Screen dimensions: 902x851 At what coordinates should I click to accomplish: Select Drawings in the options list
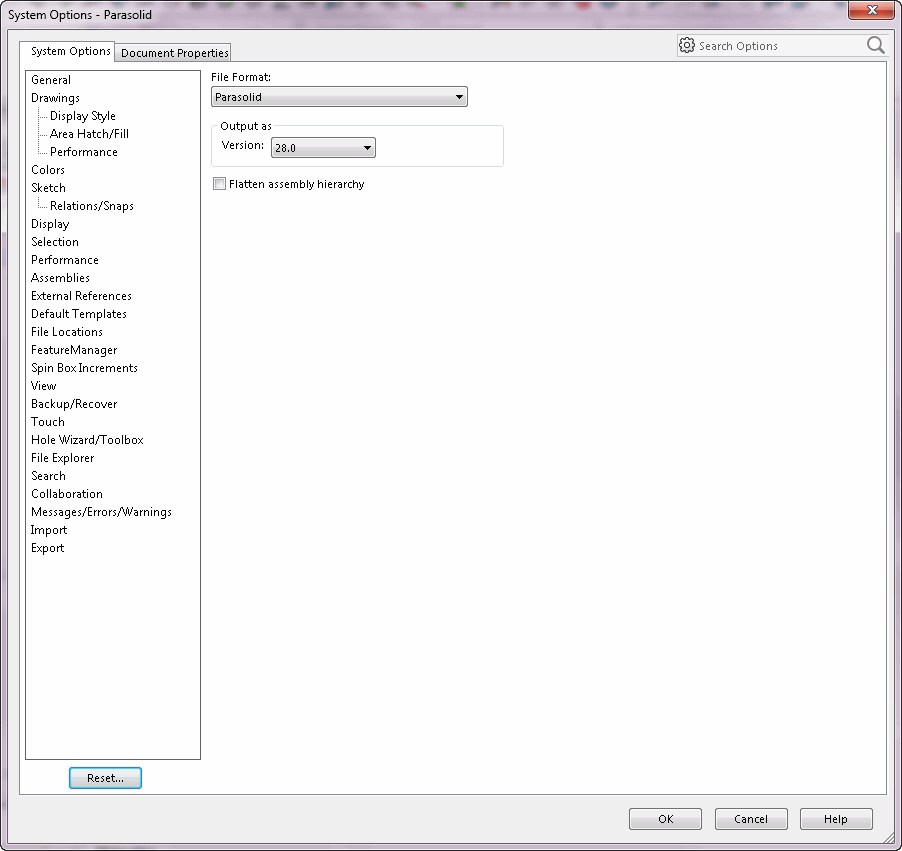[x=55, y=98]
